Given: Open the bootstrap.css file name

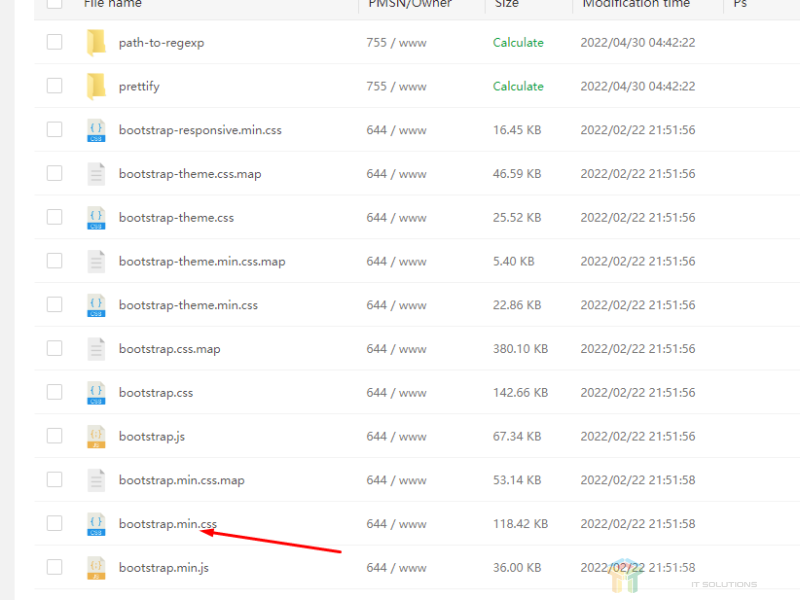Looking at the screenshot, I should click(155, 393).
